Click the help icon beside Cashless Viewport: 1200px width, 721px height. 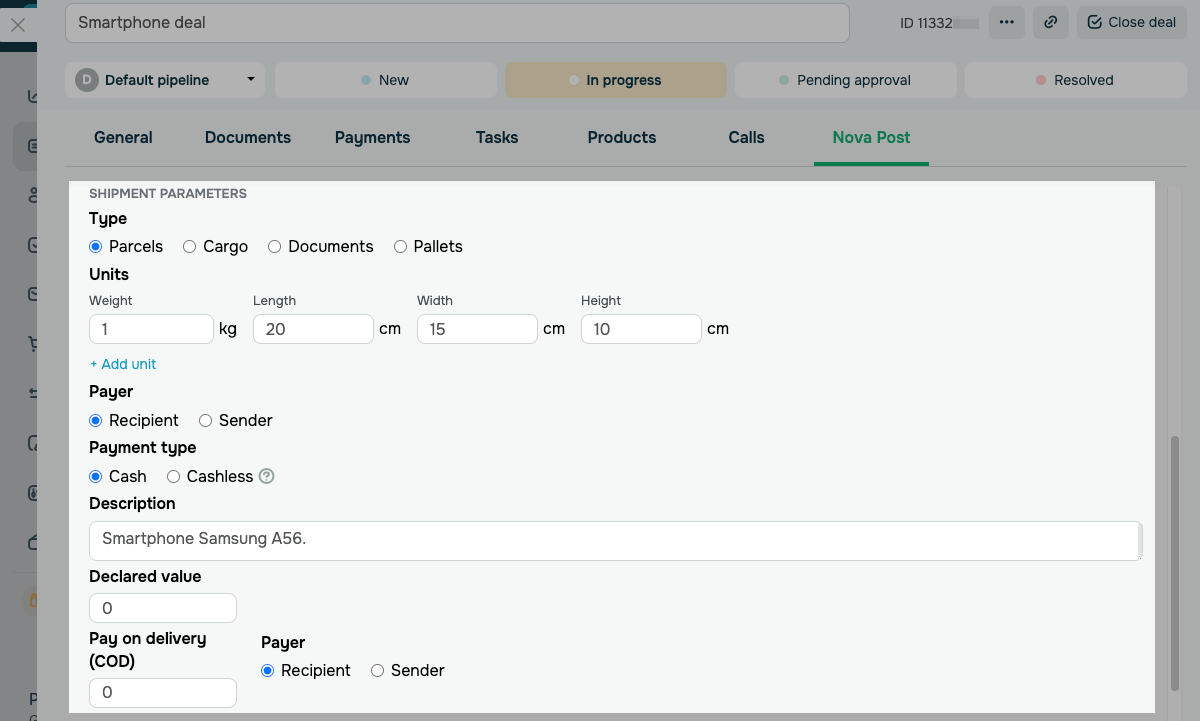point(267,477)
